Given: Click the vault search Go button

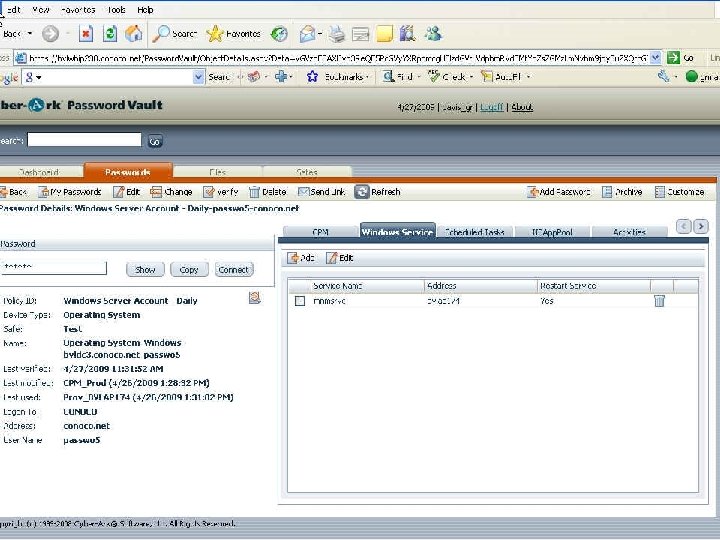Looking at the screenshot, I should coord(155,141).
